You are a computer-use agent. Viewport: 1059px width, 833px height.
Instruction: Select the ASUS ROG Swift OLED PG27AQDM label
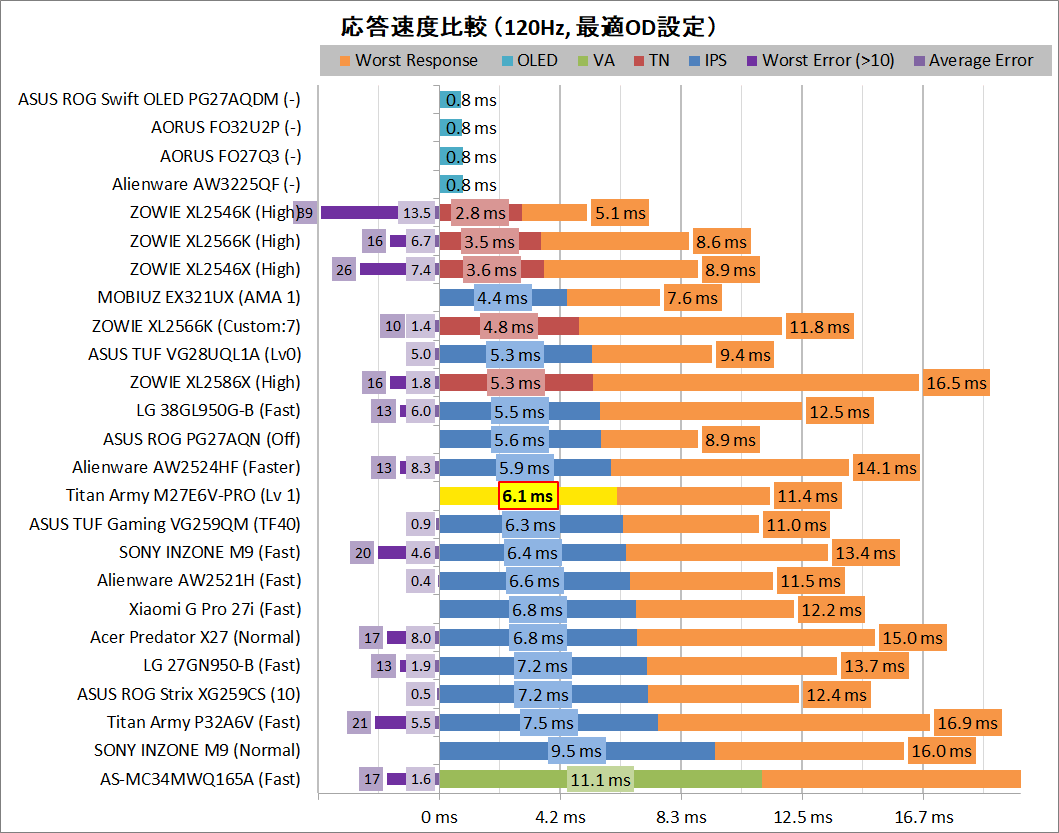click(159, 99)
